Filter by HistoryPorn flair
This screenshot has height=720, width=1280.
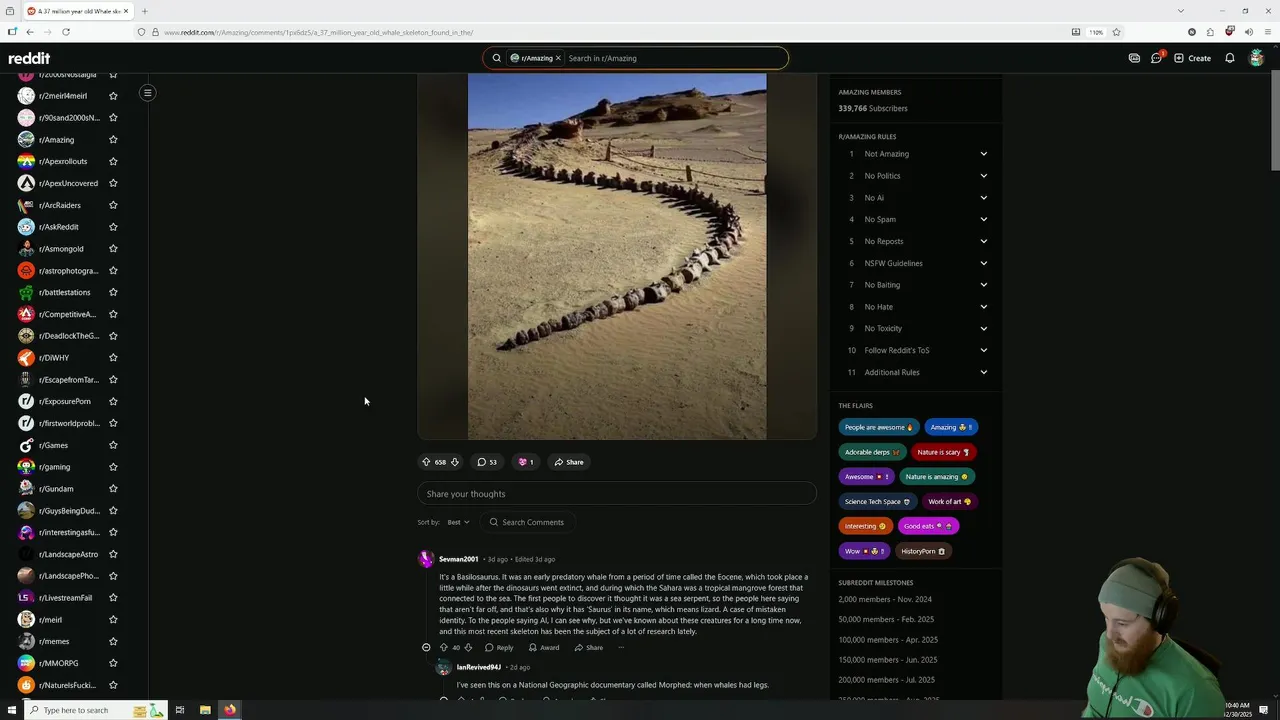pyautogui.click(x=923, y=551)
